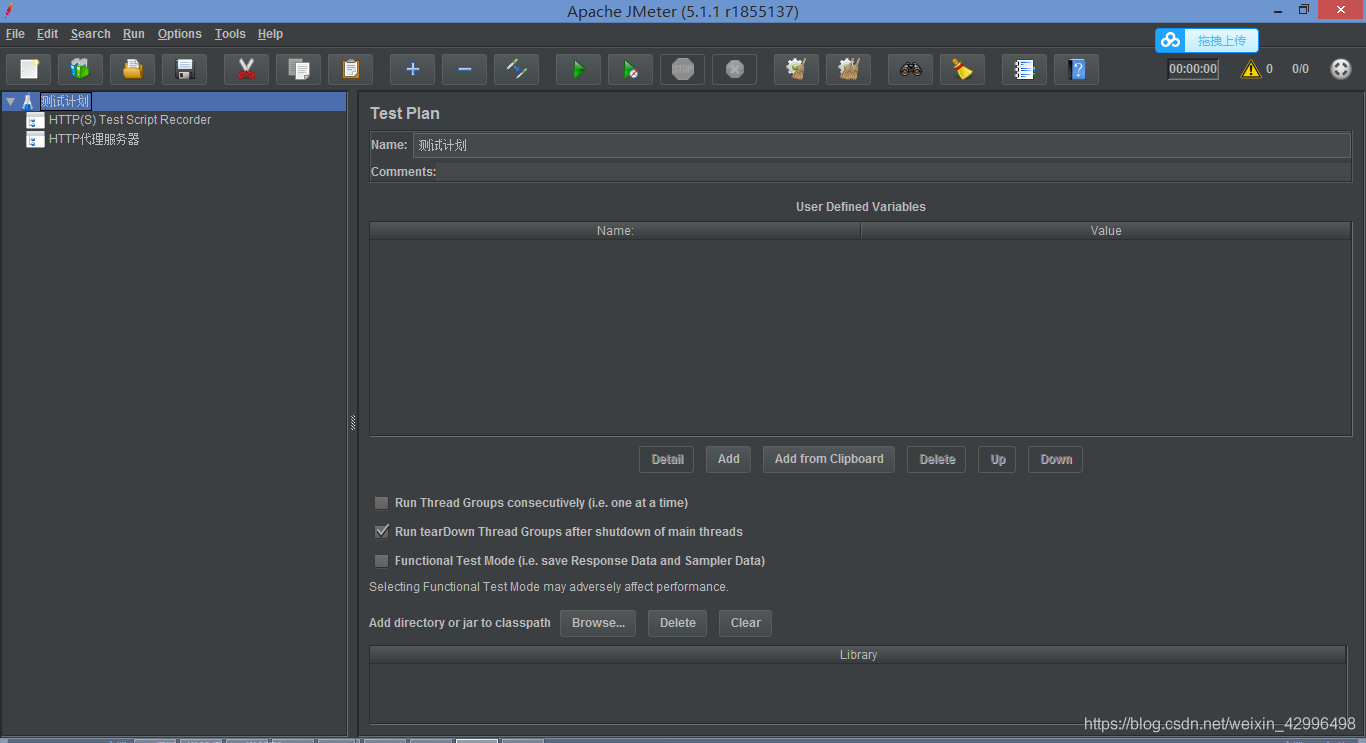Click the Paste clipboard icon
Screen dimensions: 1366x743
click(351, 69)
